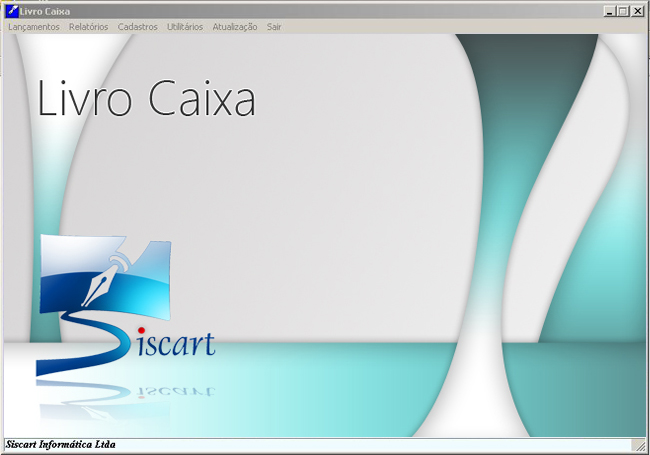650x455 pixels.
Task: Open the Utilitários menu
Action: coord(185,27)
